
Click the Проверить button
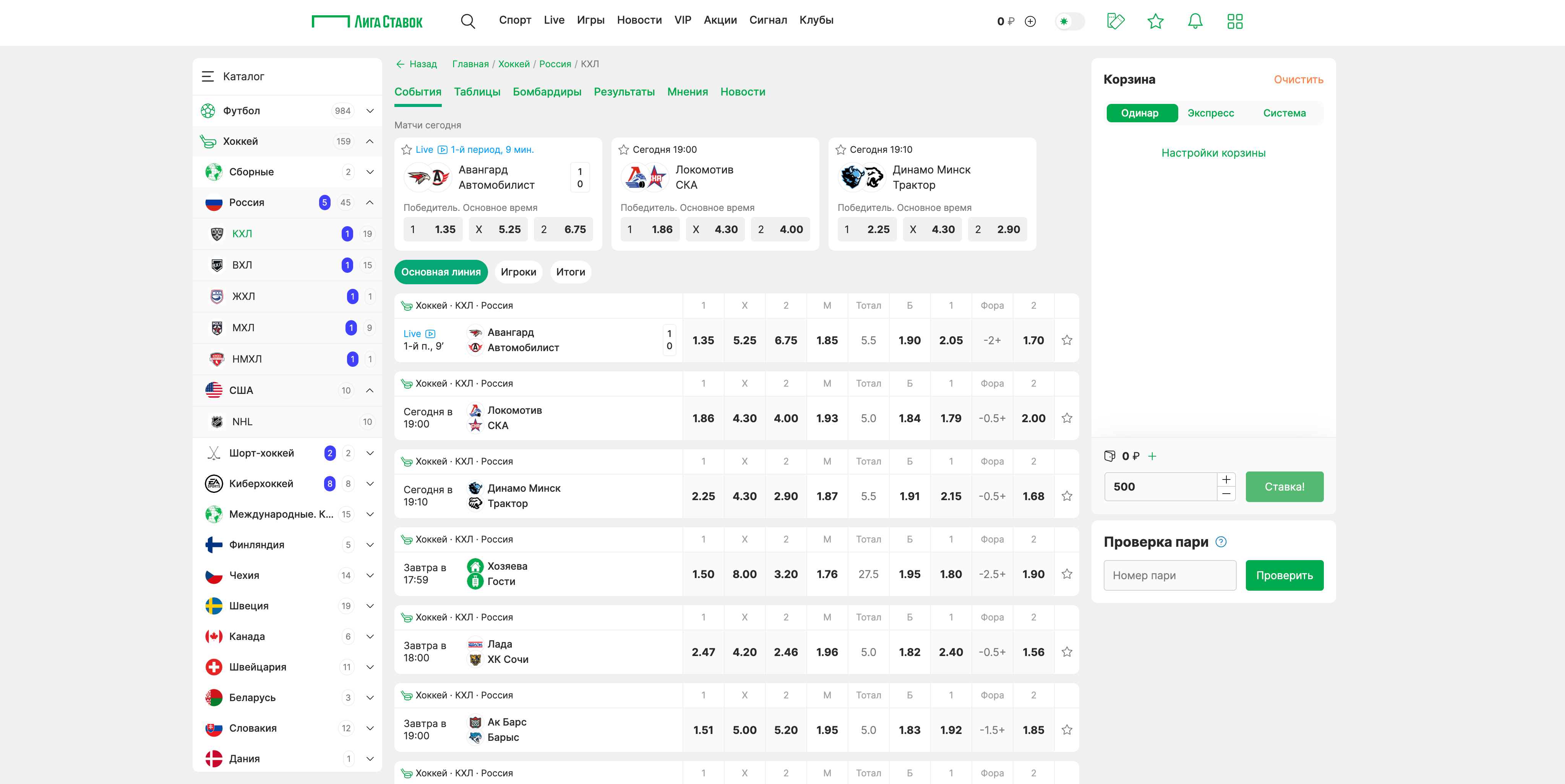point(1284,575)
